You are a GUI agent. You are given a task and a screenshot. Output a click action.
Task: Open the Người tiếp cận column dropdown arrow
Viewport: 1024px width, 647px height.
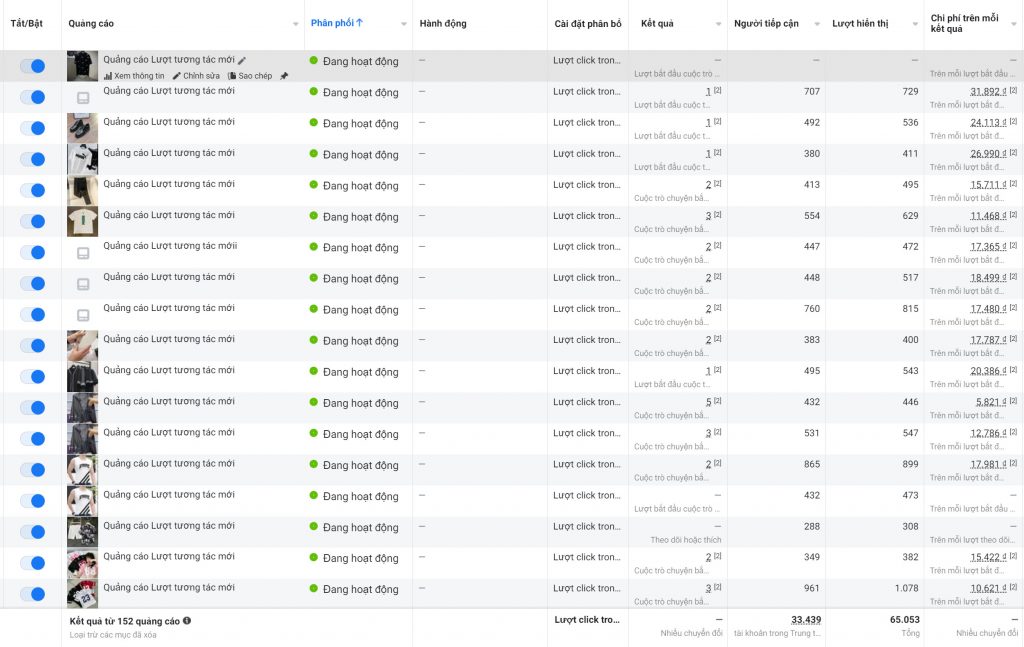817,24
